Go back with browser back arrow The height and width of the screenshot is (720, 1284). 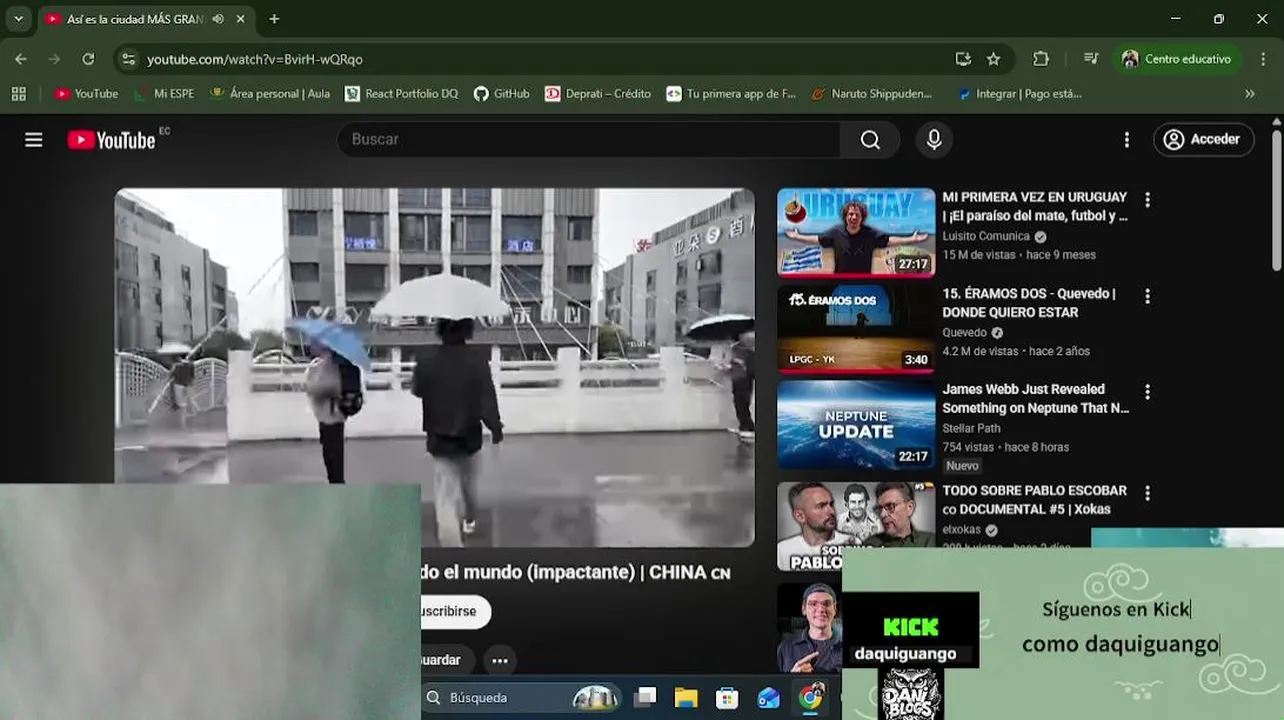tap(21, 59)
